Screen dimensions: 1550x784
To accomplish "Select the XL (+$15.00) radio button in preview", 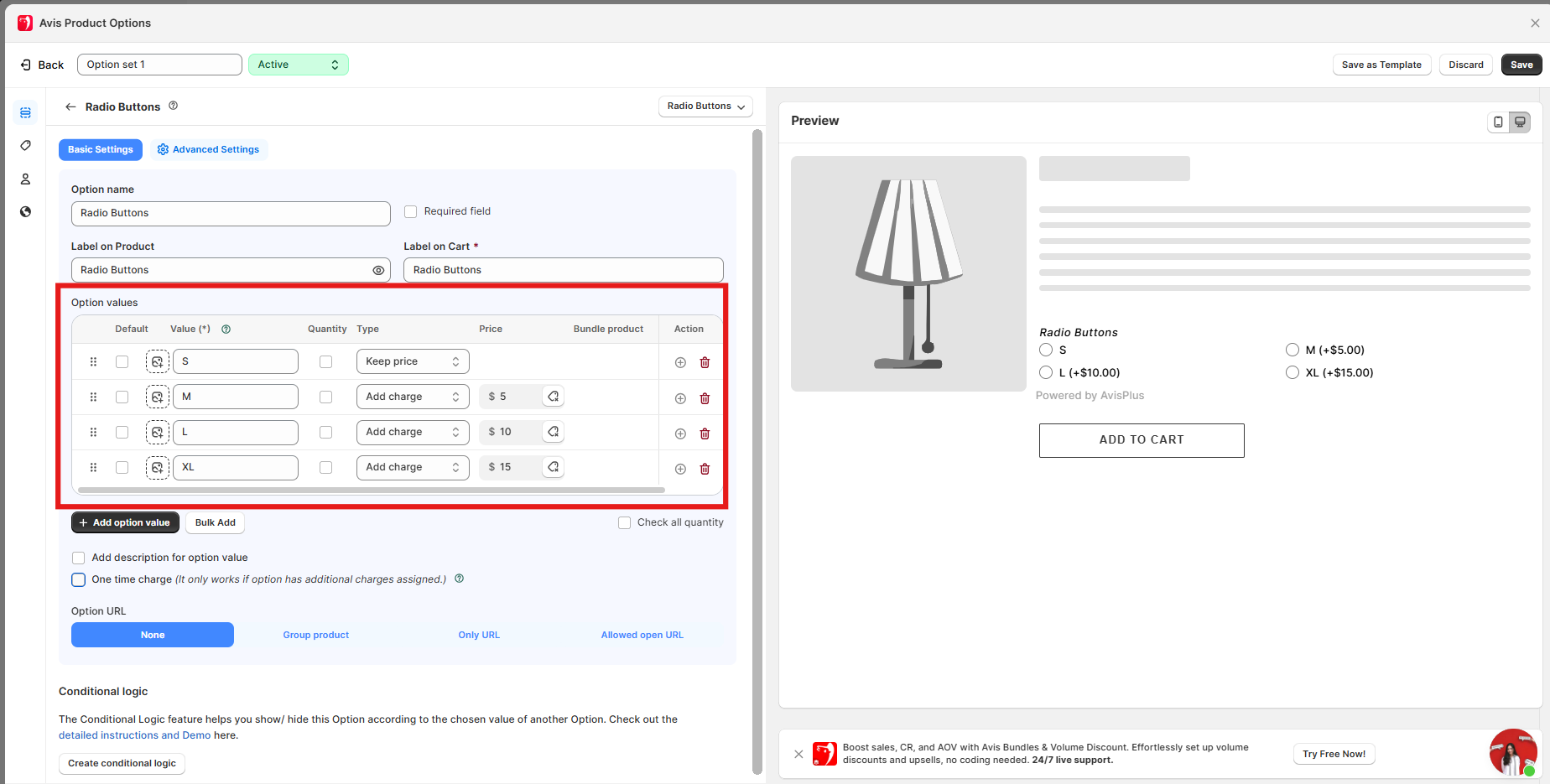I will coord(1293,372).
